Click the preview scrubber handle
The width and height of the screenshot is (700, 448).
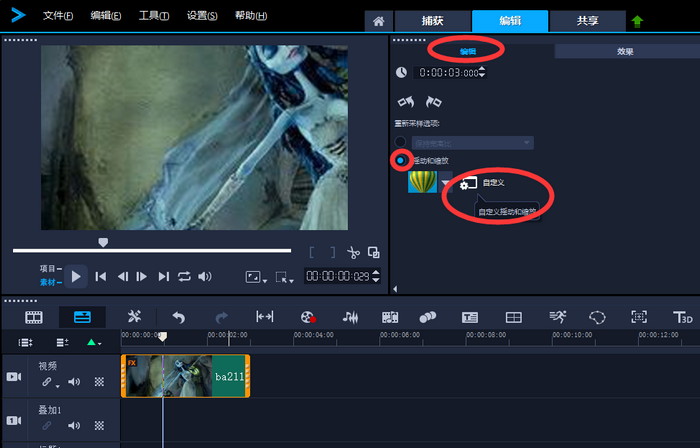pos(102,242)
